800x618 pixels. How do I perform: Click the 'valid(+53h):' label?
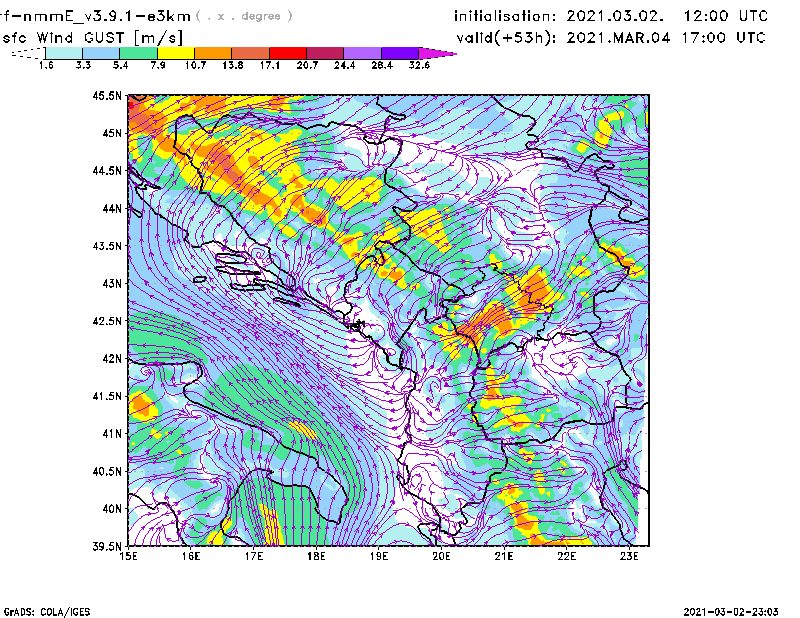coord(506,38)
